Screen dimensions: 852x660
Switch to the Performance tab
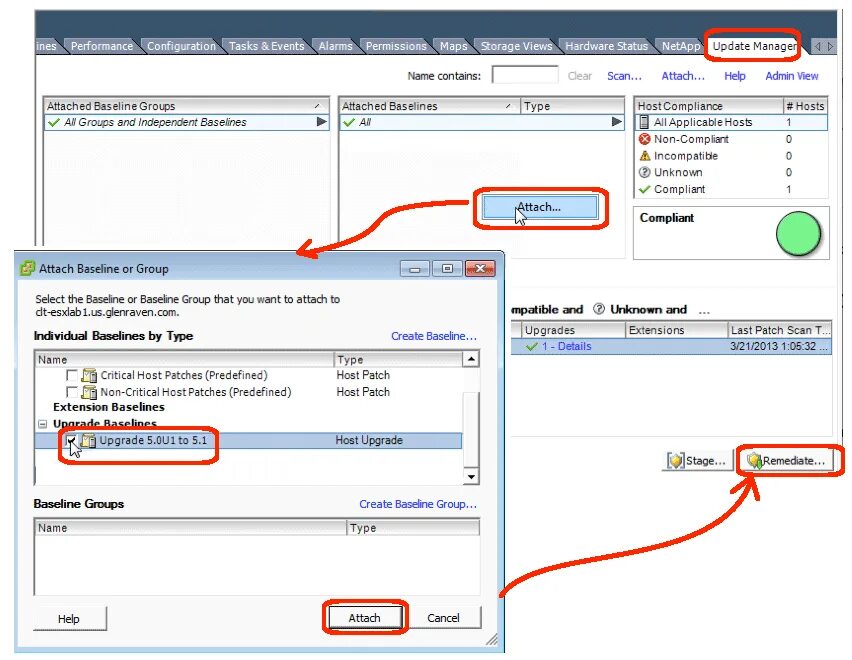point(102,46)
